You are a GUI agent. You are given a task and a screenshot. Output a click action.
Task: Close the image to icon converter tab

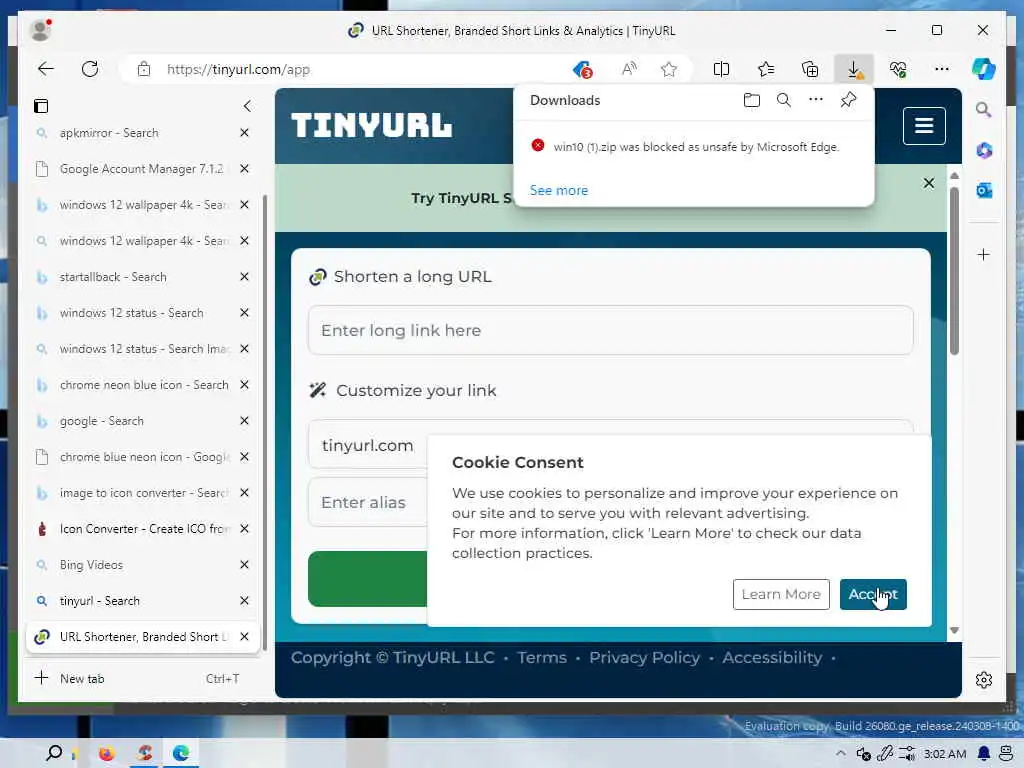(x=244, y=493)
